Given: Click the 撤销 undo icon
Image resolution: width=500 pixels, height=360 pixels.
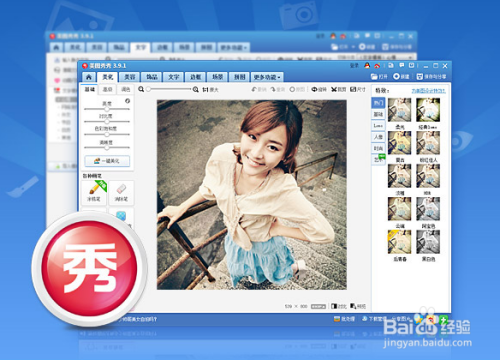Looking at the screenshot, I should pos(254,89).
